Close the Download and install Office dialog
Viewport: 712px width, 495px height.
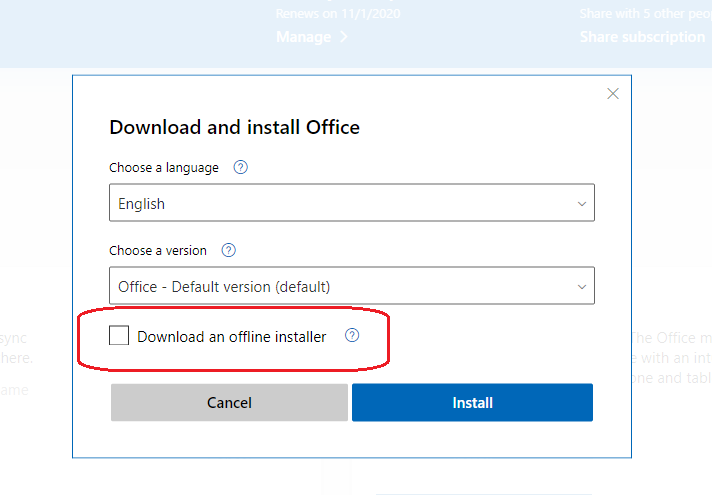coord(613,94)
